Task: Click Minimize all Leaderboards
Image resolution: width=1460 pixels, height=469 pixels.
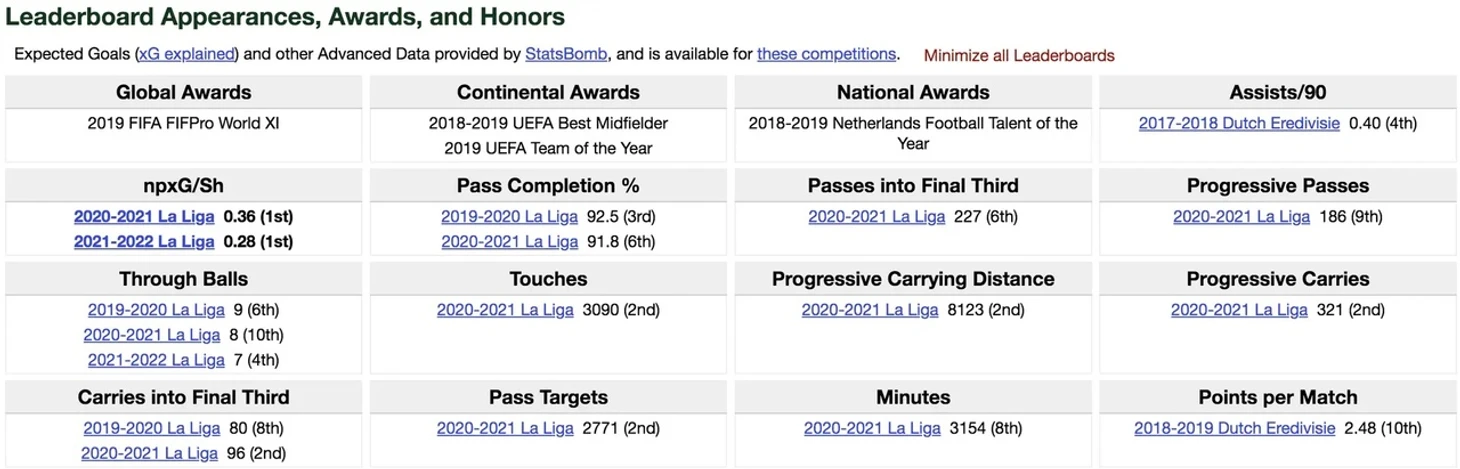Action: point(1019,56)
